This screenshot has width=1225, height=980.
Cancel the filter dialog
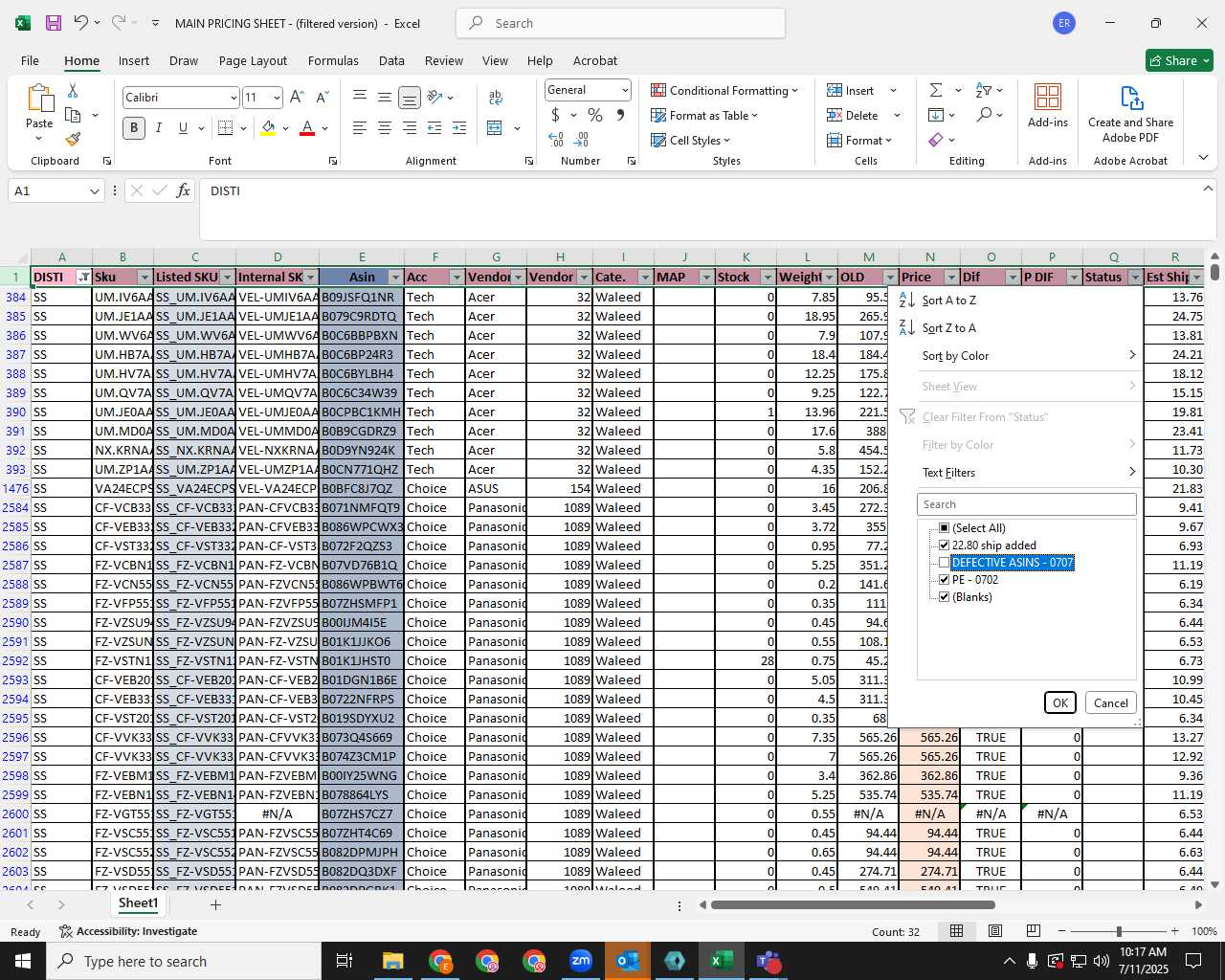tap(1111, 702)
